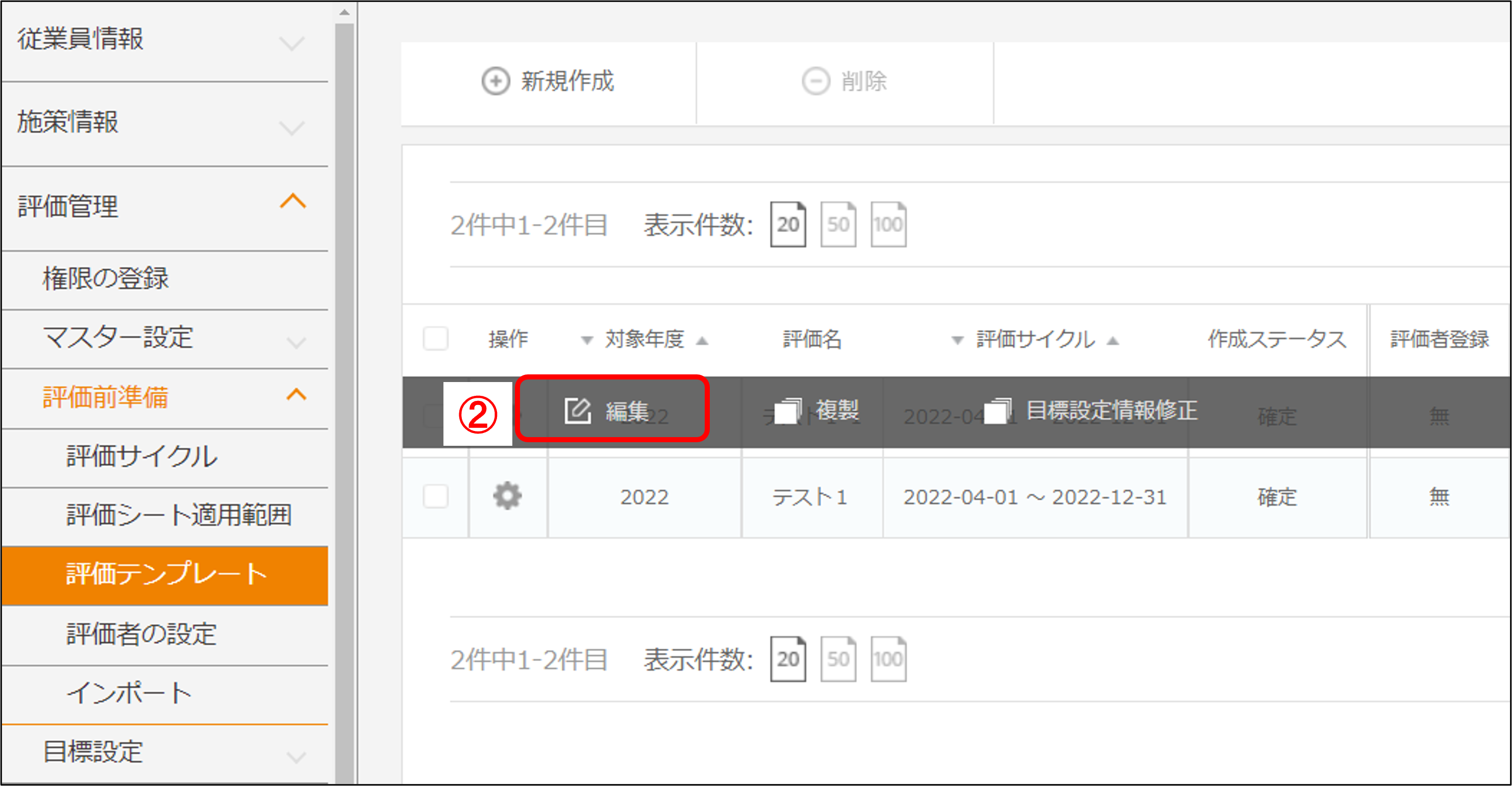Toggle the select-all header checkbox
Image resolution: width=1512 pixels, height=786 pixels.
pos(435,339)
